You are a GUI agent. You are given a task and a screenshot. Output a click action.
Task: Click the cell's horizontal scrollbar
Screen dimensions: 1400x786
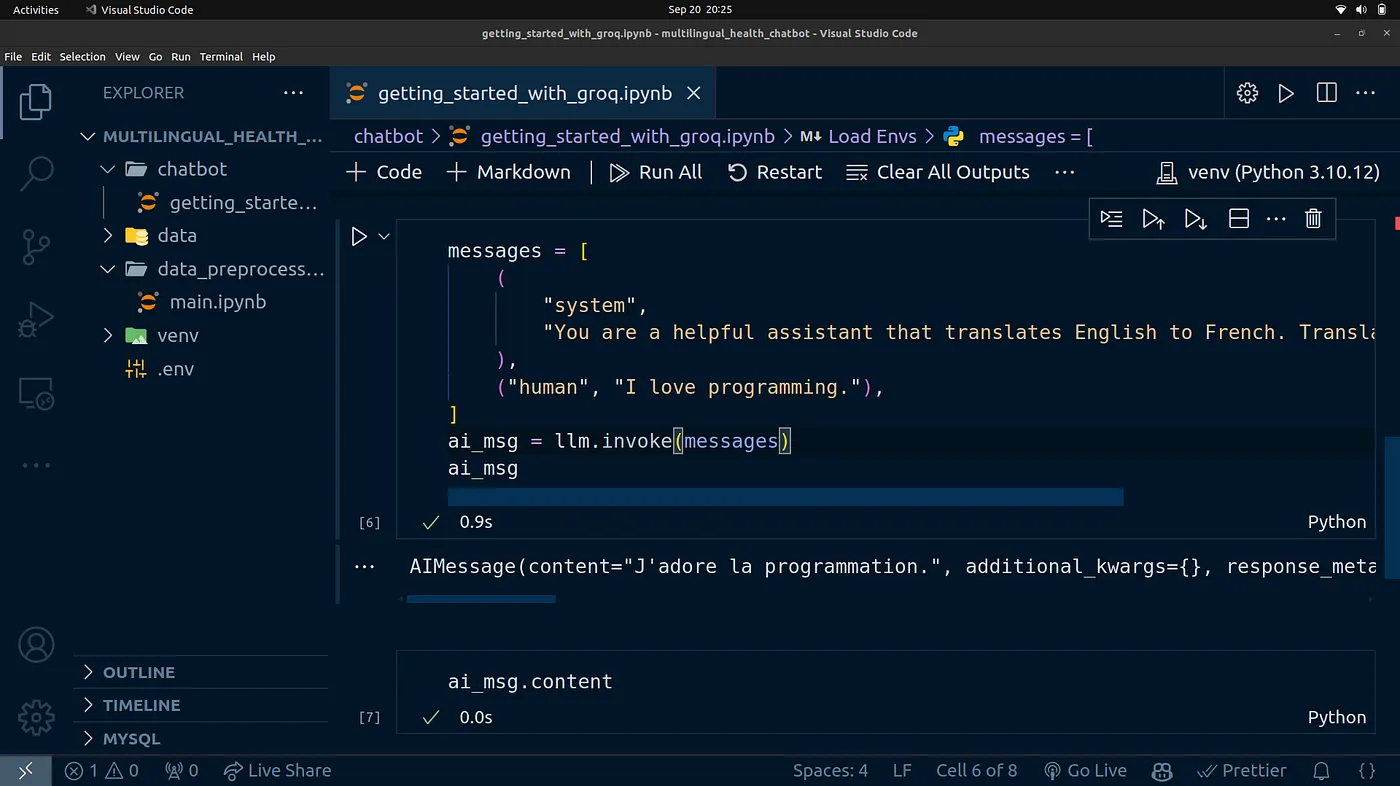[785, 497]
